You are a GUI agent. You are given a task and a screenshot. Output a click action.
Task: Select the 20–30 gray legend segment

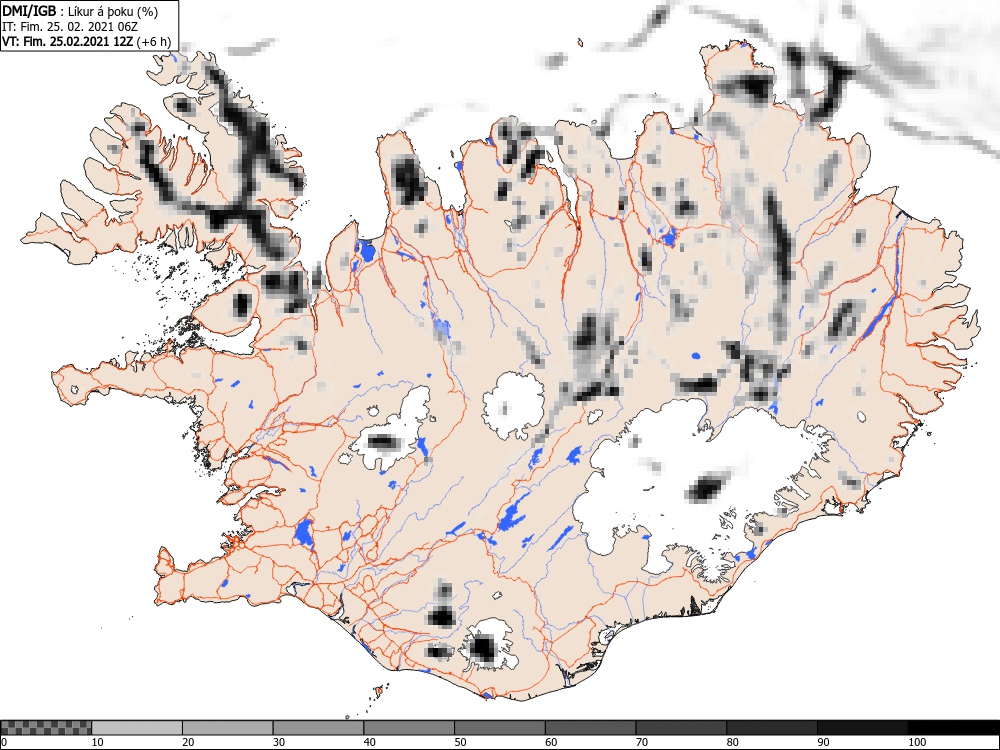coord(228,728)
